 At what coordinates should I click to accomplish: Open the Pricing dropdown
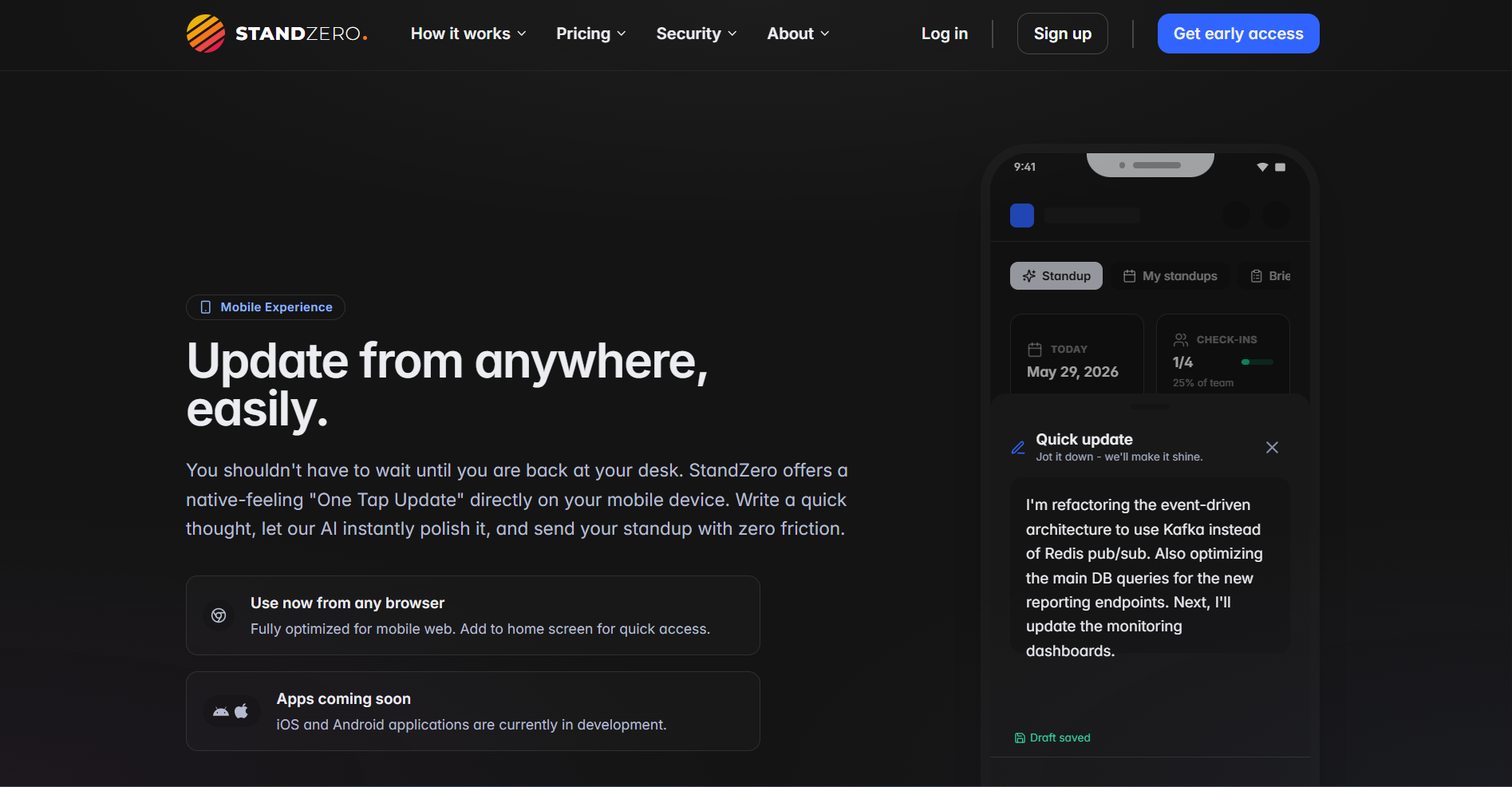click(590, 34)
